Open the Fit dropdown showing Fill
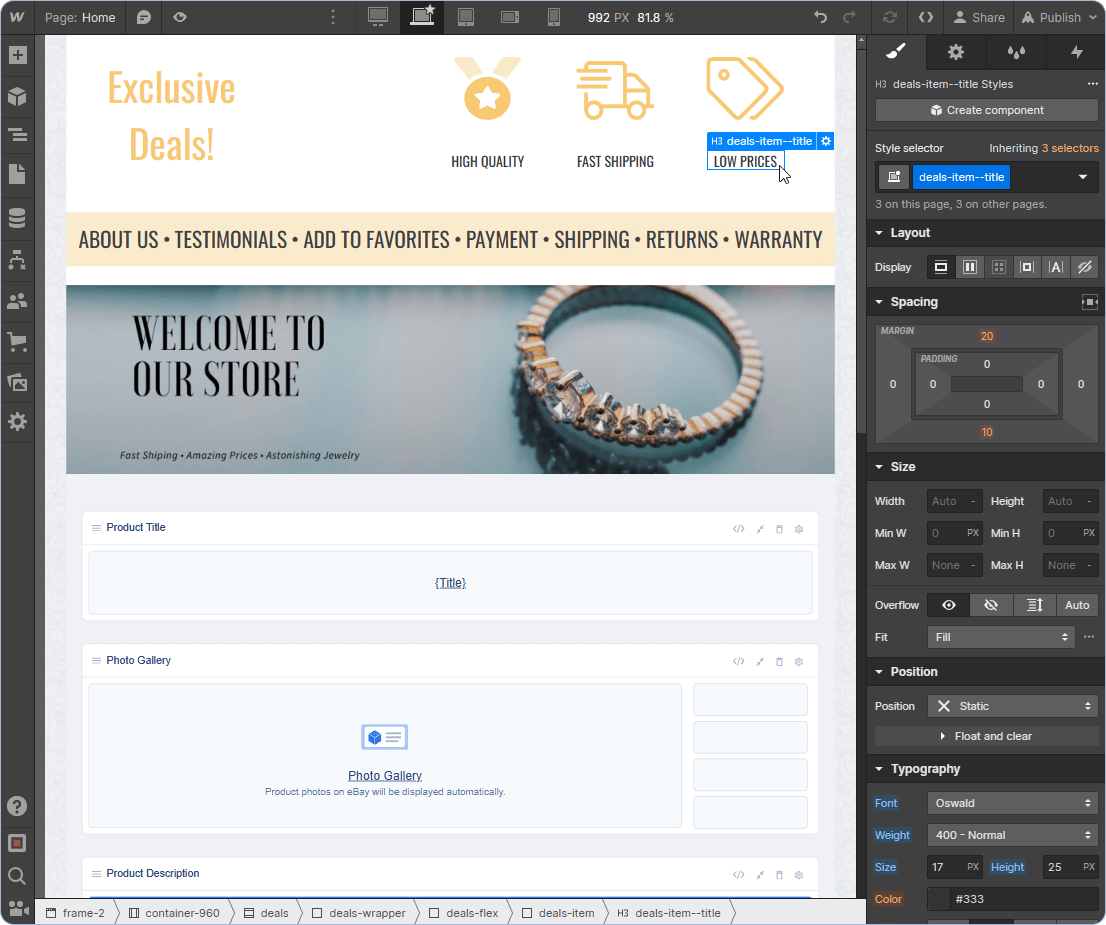Viewport: 1106px width, 925px height. (x=1001, y=637)
